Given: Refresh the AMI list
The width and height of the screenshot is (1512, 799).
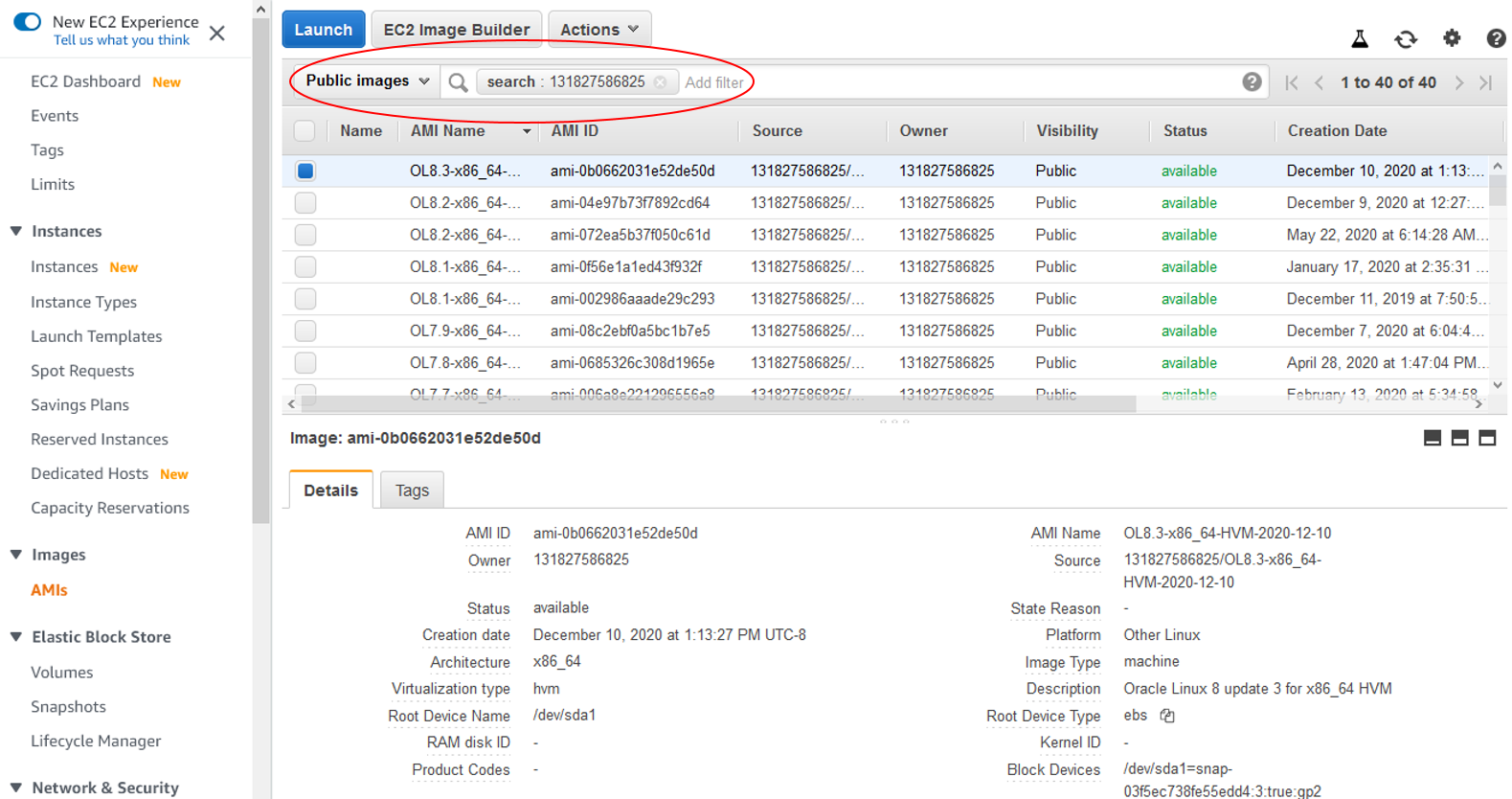Looking at the screenshot, I should (x=1405, y=38).
